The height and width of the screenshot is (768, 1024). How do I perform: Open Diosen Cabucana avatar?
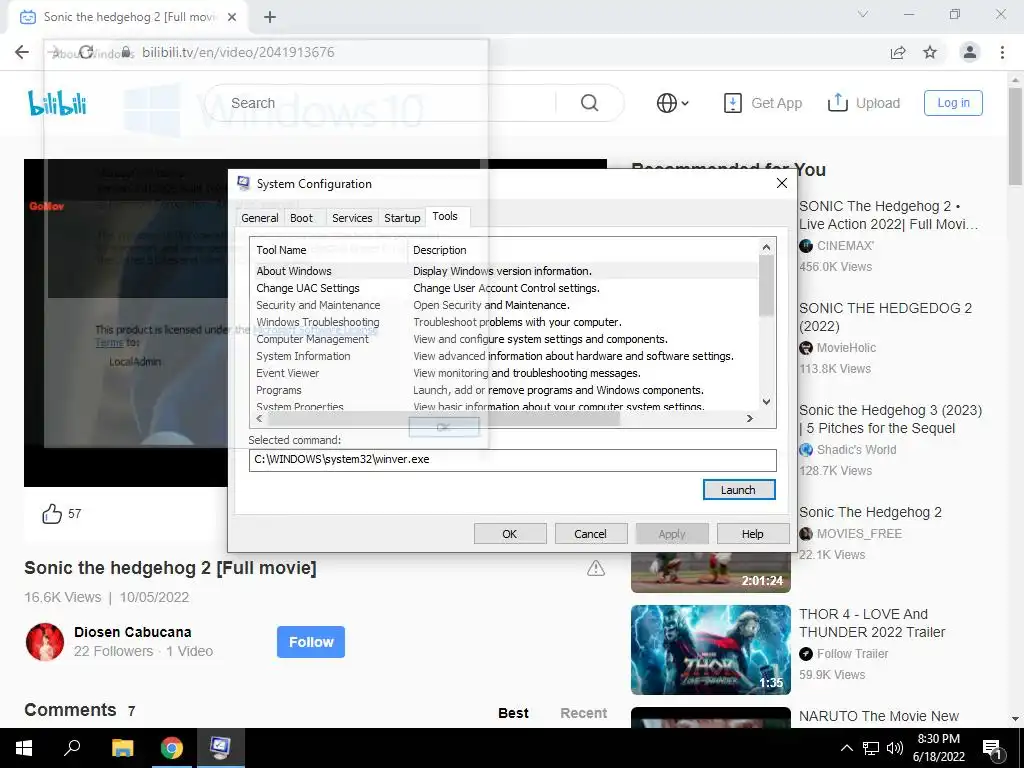pyautogui.click(x=45, y=642)
